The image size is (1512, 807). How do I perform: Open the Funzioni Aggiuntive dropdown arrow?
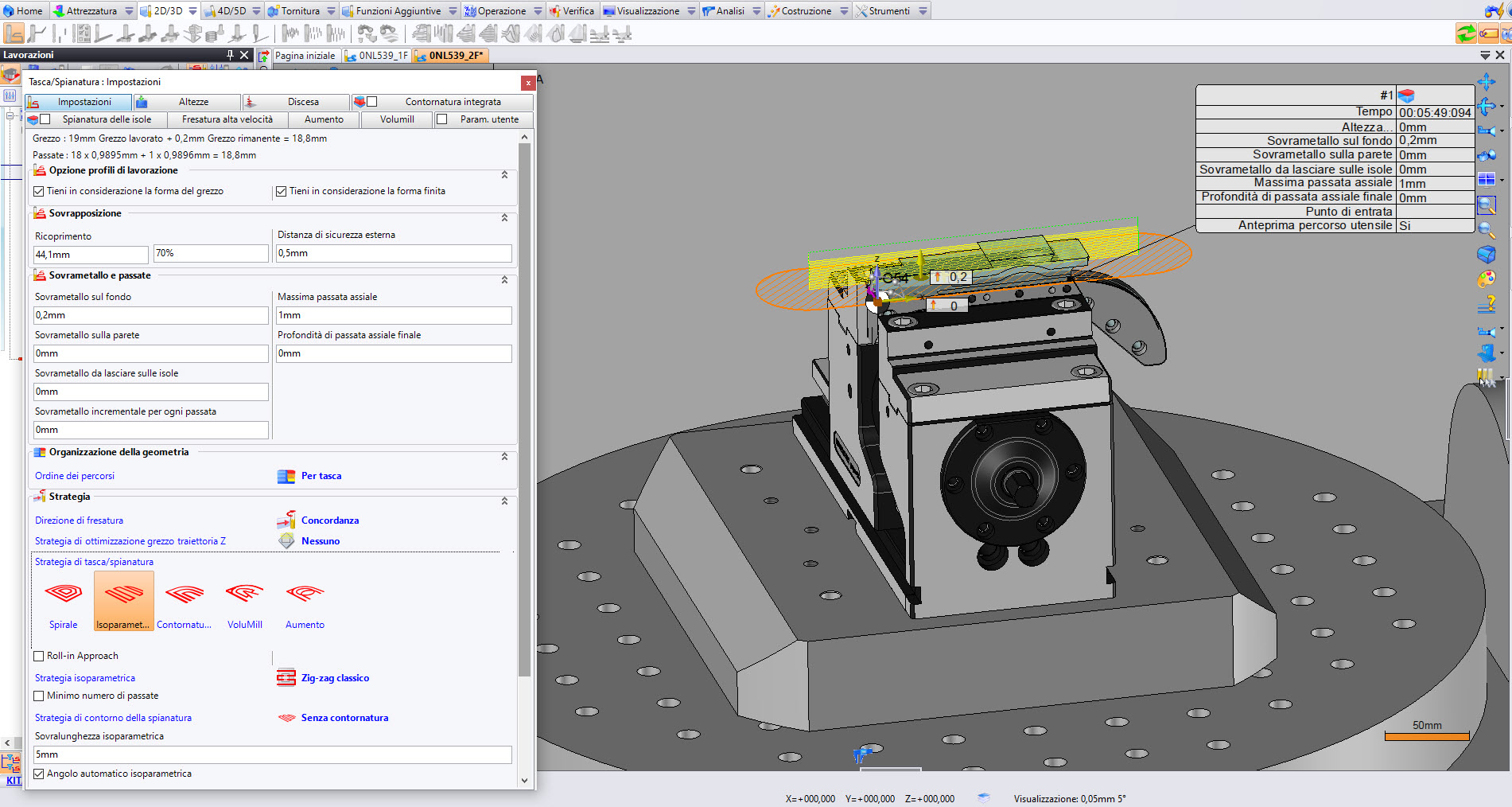tap(453, 11)
